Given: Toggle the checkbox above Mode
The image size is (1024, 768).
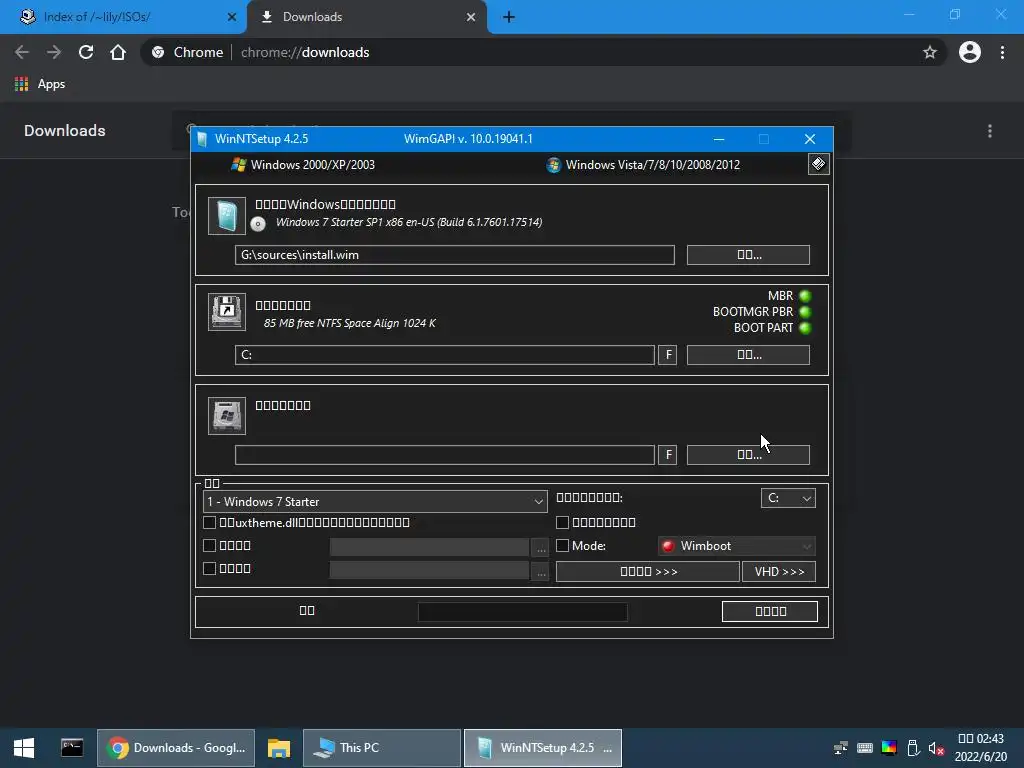Looking at the screenshot, I should (x=562, y=522).
